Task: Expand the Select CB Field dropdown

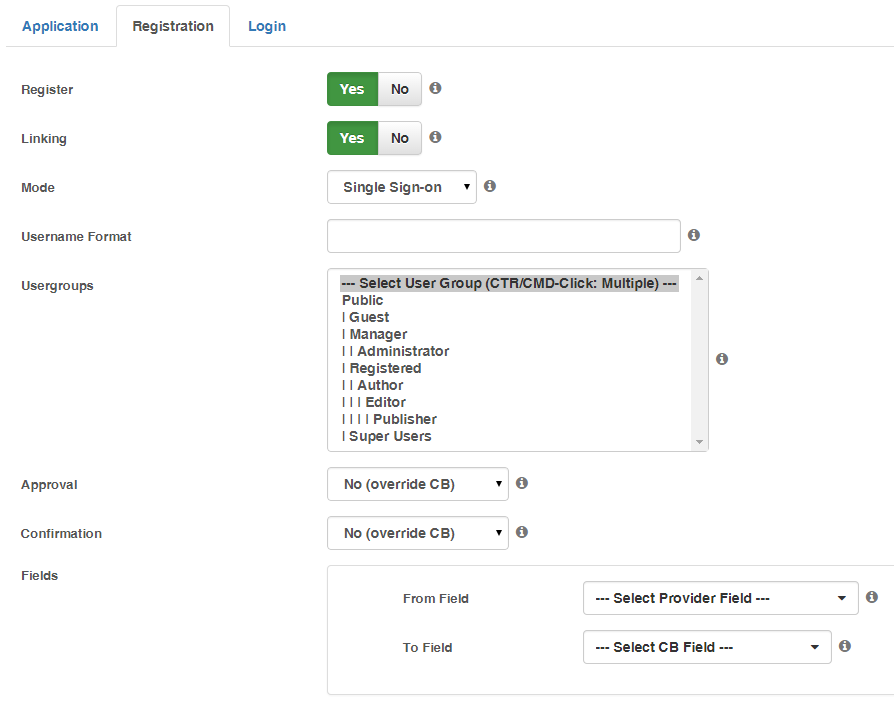Action: pyautogui.click(x=707, y=647)
